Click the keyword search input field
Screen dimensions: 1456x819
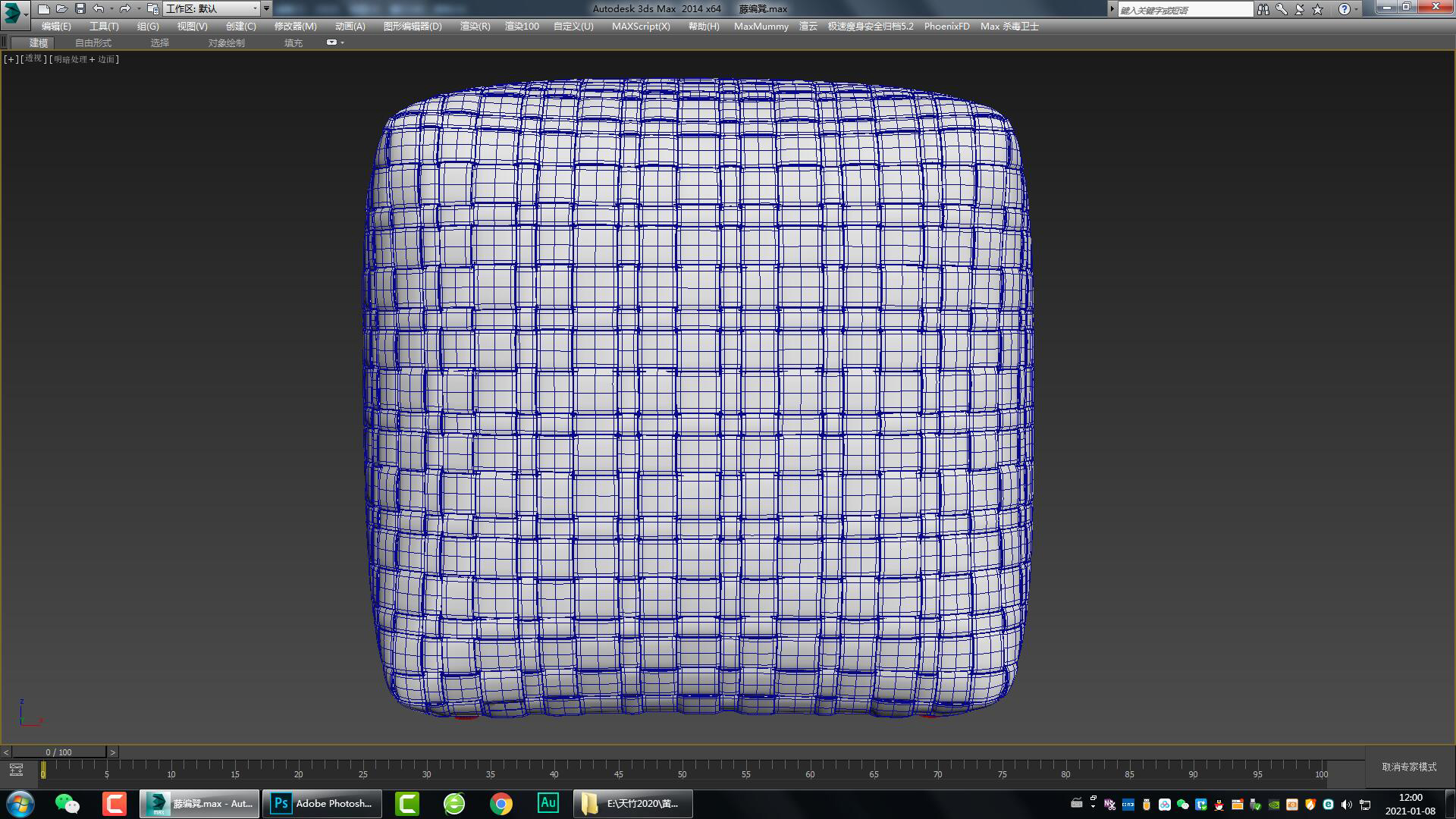tap(1185, 10)
